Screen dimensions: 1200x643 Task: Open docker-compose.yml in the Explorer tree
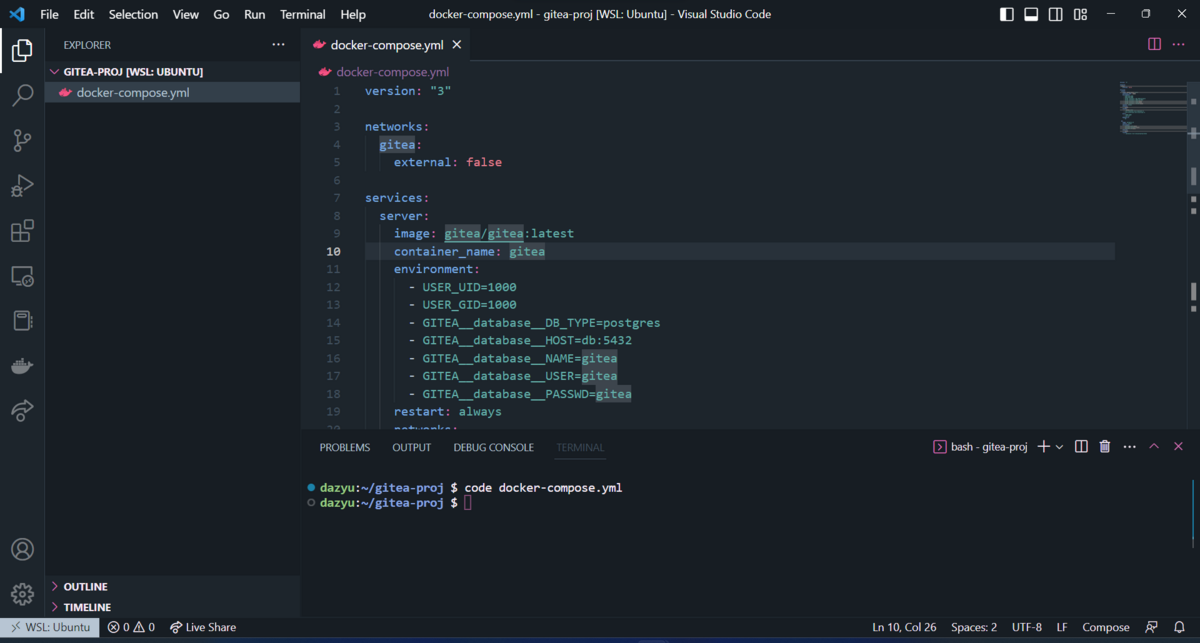pos(172,92)
